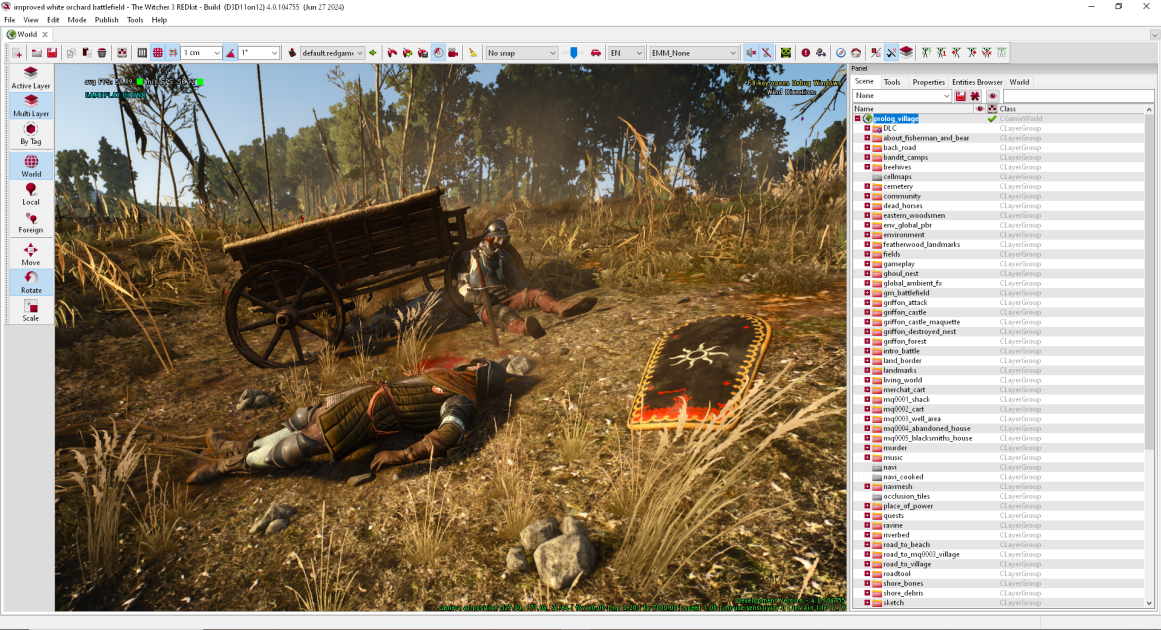Switch to the Tools panel tab

[x=892, y=82]
